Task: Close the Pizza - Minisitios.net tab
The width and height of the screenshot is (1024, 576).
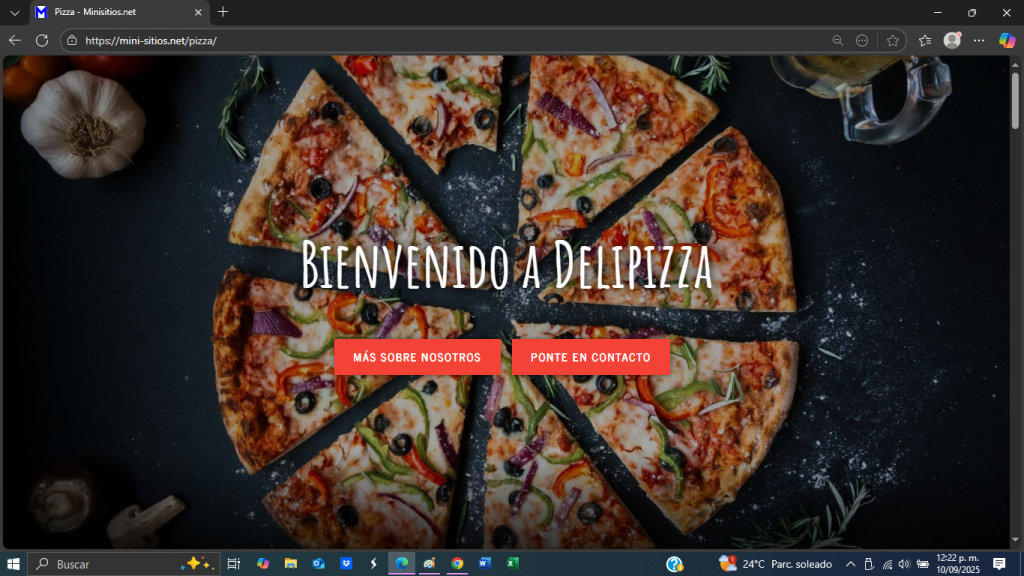Action: pos(198,12)
